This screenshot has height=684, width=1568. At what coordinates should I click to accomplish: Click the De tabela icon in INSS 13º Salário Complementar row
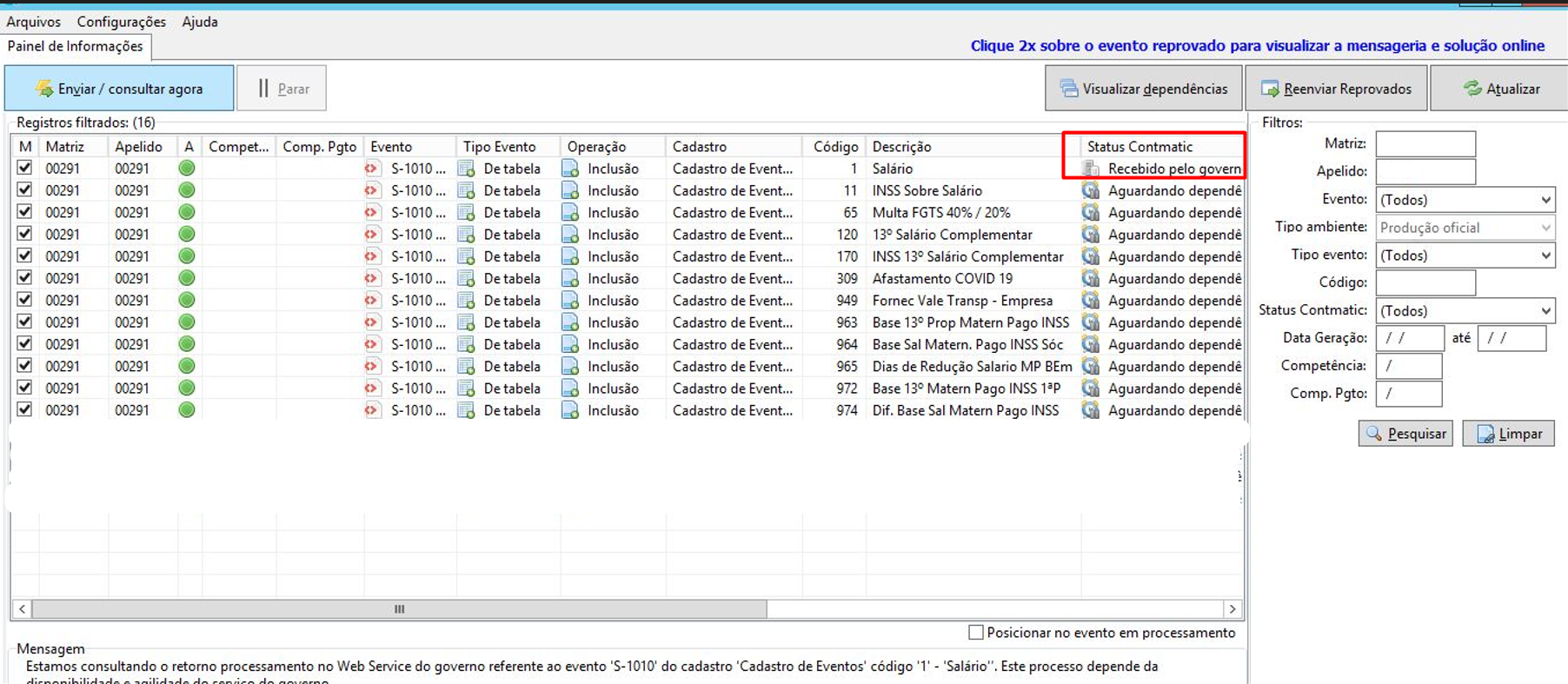coord(467,256)
